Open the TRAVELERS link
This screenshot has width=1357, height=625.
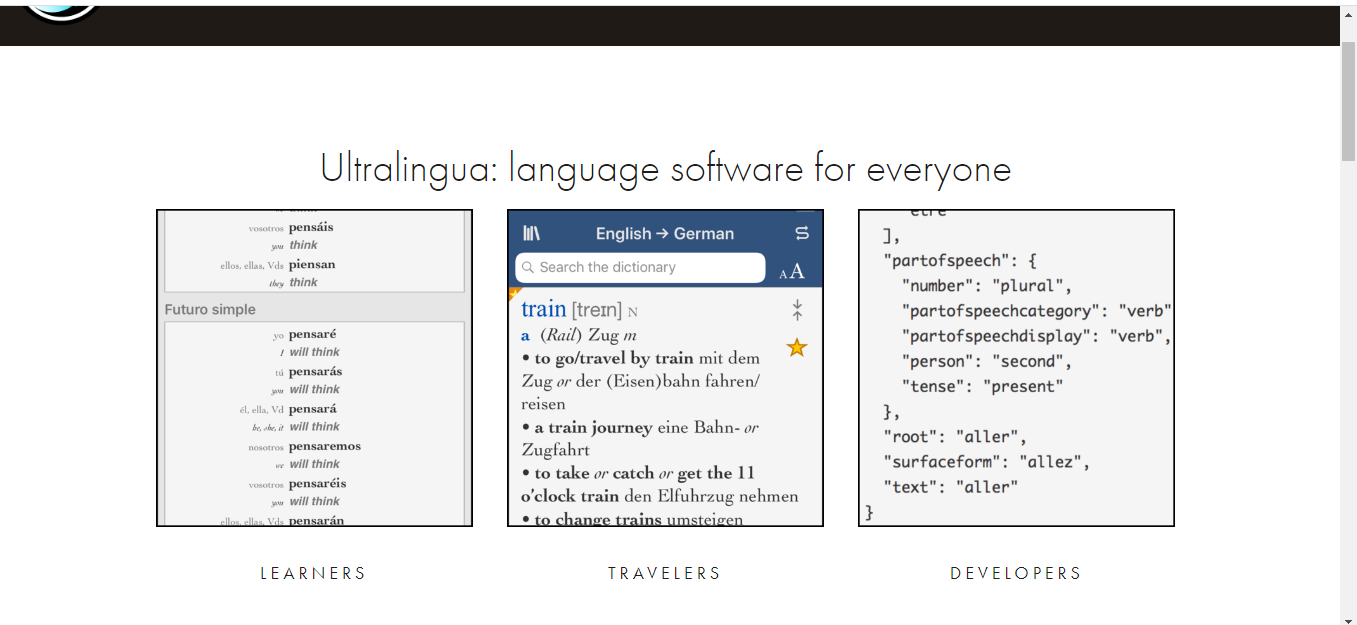click(x=665, y=573)
